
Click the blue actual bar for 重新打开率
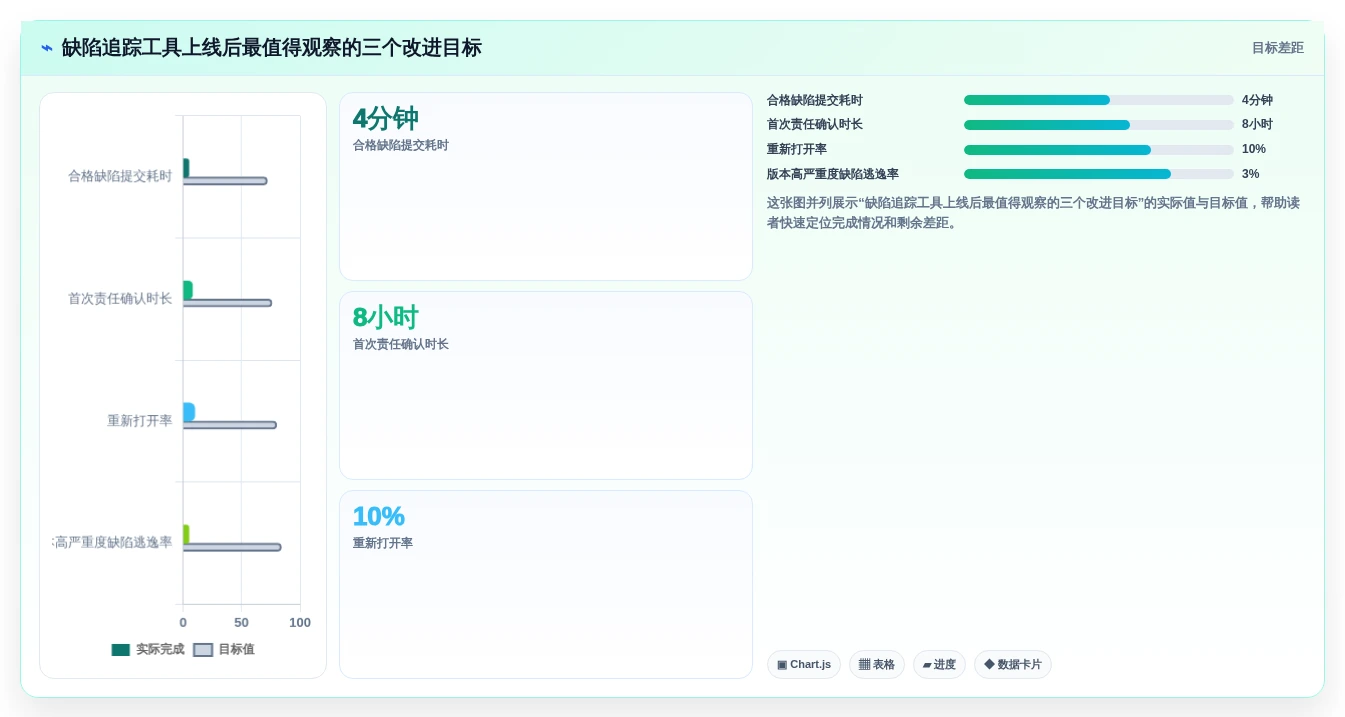189,412
